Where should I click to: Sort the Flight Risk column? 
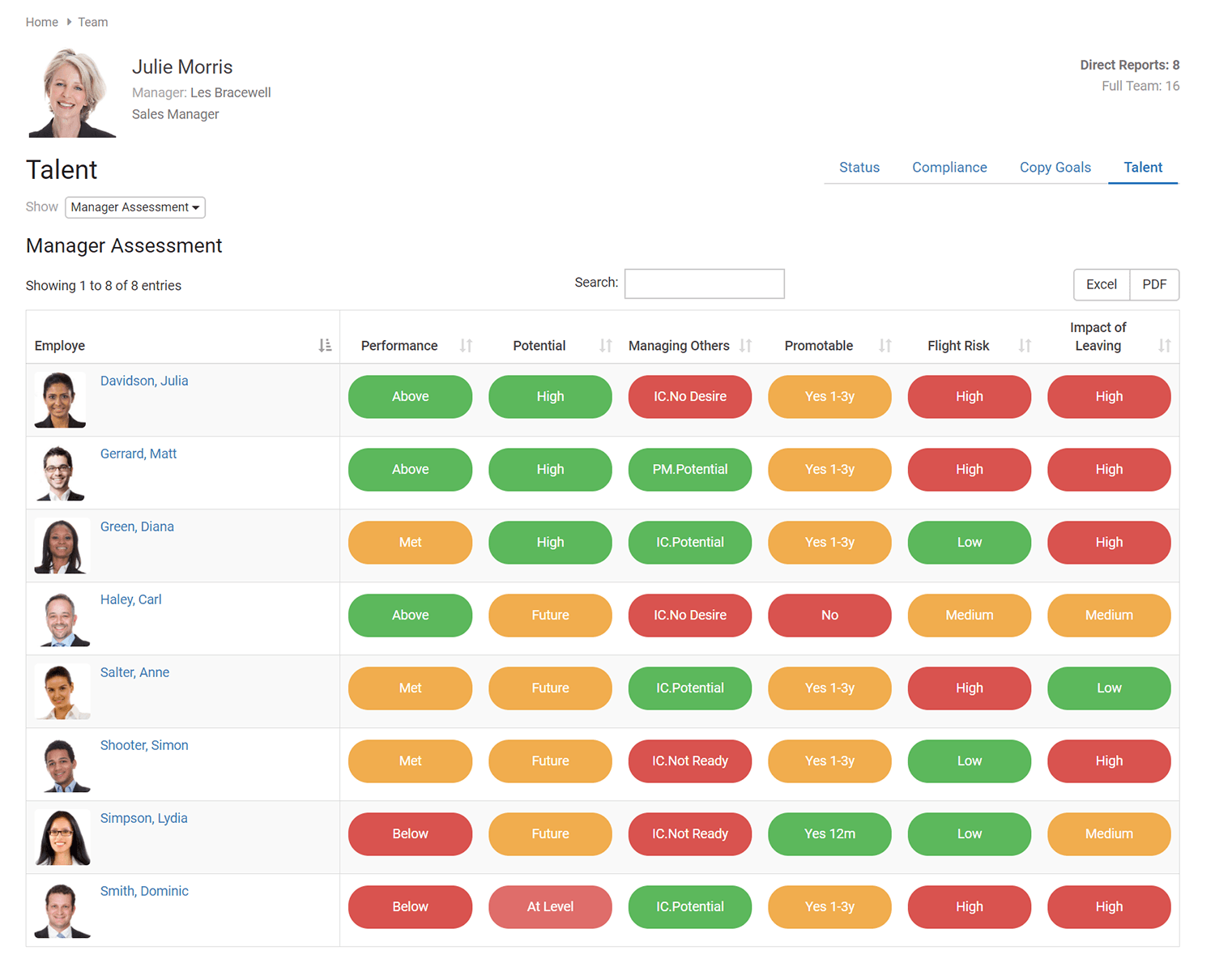[1025, 345]
